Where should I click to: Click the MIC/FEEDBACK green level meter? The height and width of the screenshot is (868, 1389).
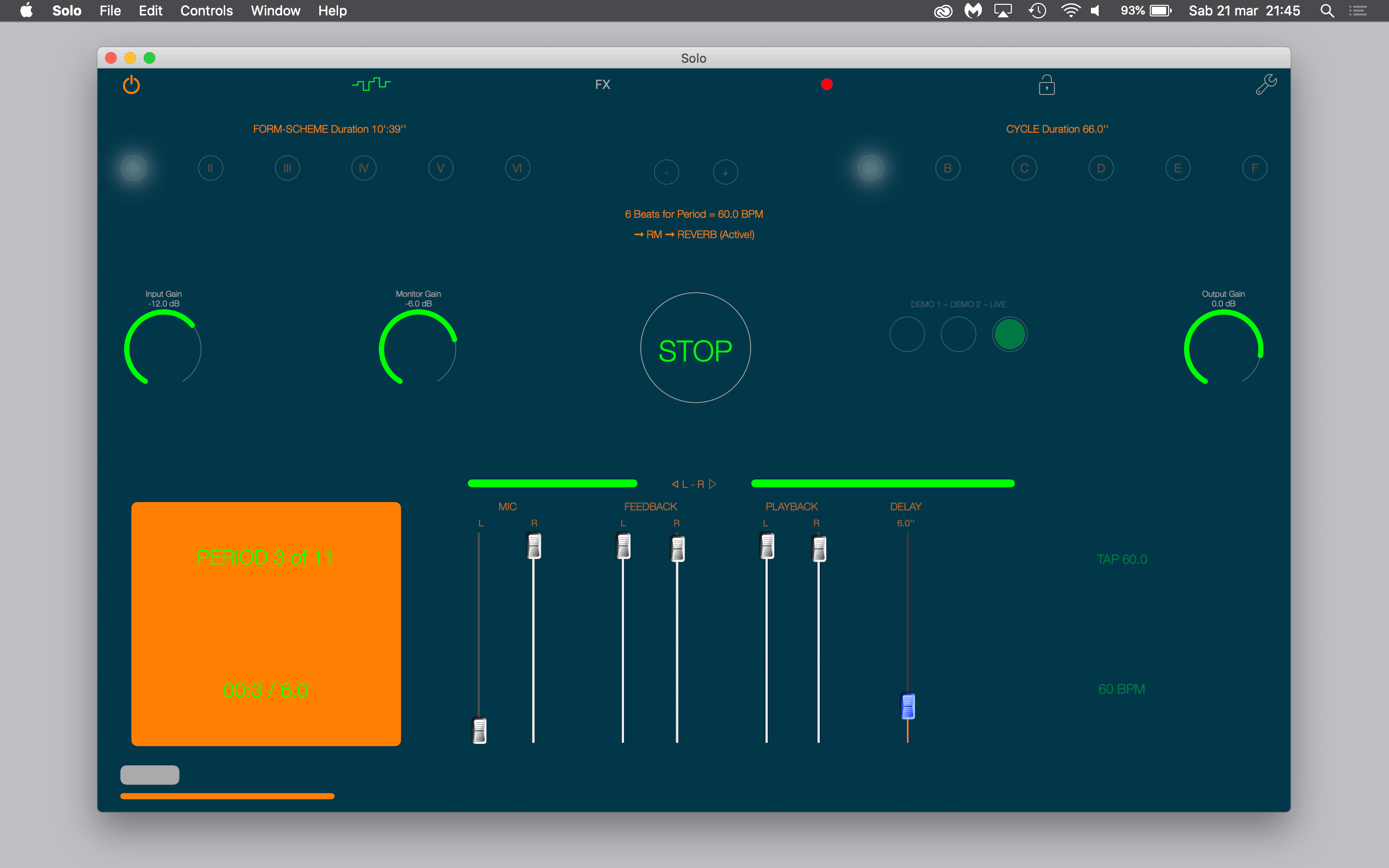(552, 483)
